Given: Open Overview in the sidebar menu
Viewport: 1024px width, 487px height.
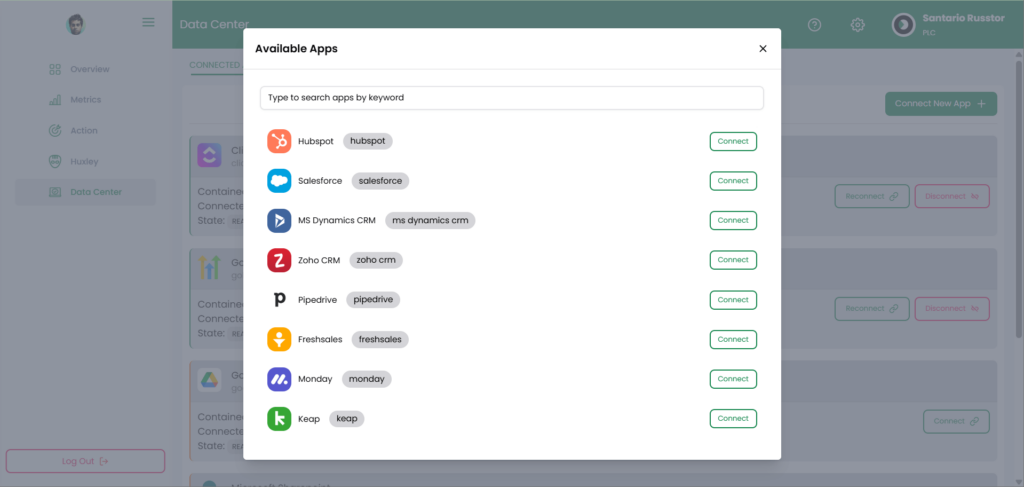Looking at the screenshot, I should pyautogui.click(x=86, y=69).
